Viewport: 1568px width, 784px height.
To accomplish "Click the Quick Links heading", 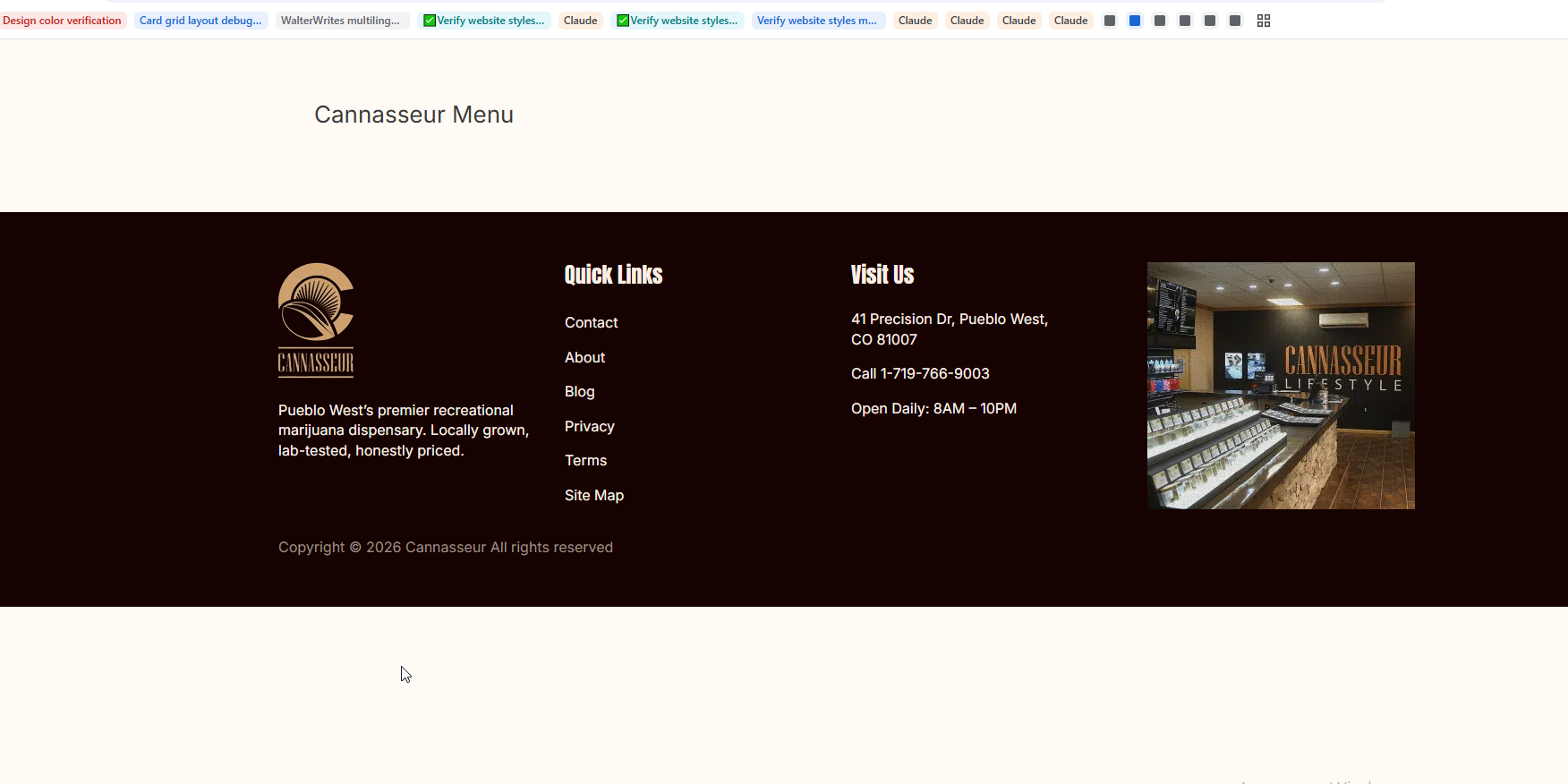I will point(613,275).
